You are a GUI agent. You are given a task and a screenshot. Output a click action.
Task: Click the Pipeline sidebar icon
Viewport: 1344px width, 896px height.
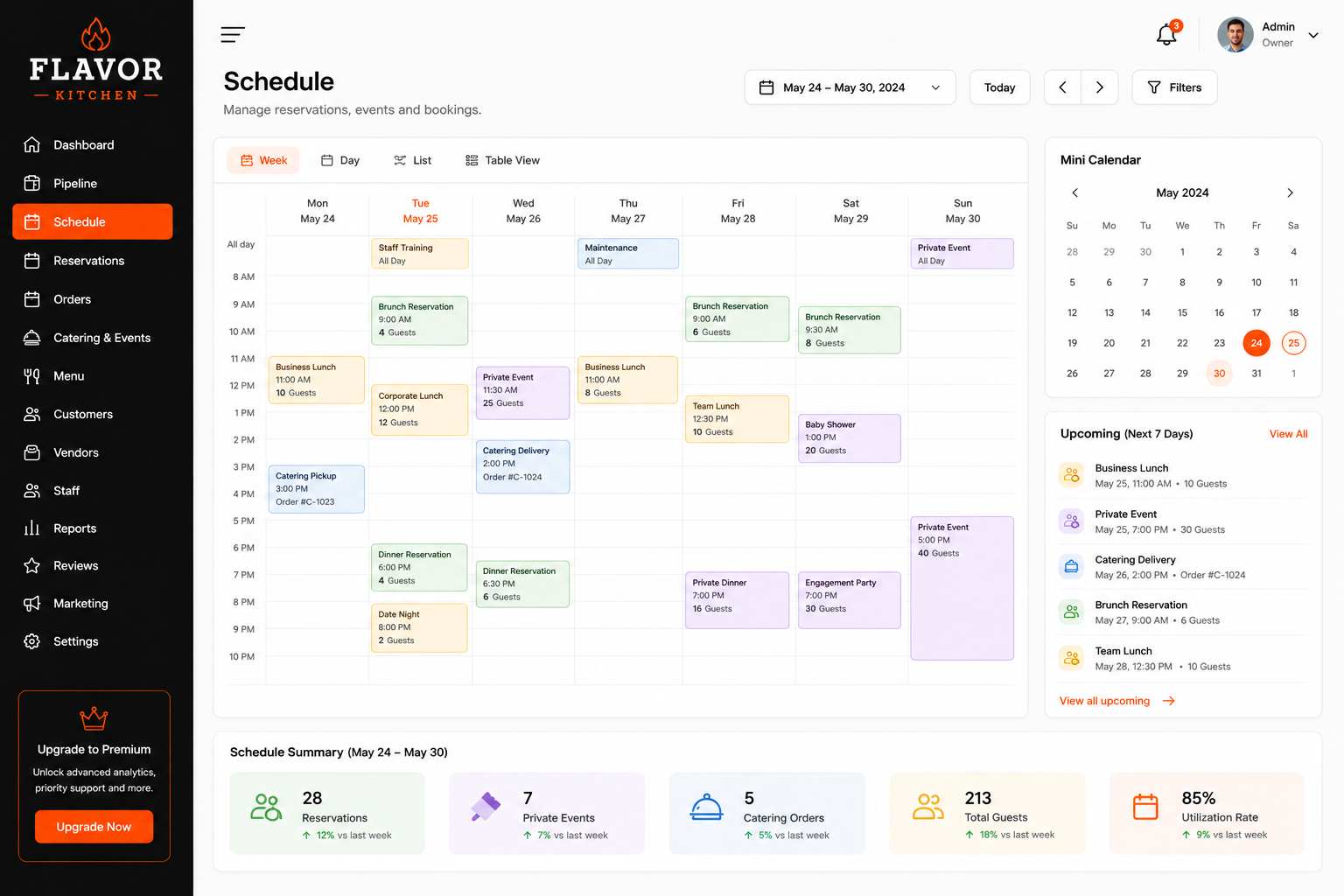(32, 183)
